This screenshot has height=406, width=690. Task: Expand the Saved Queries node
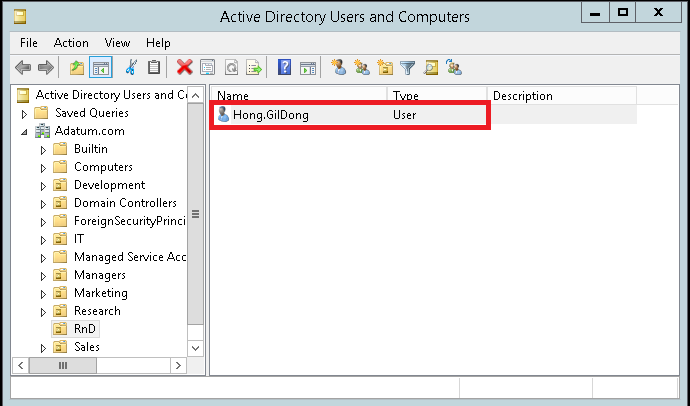(x=24, y=114)
